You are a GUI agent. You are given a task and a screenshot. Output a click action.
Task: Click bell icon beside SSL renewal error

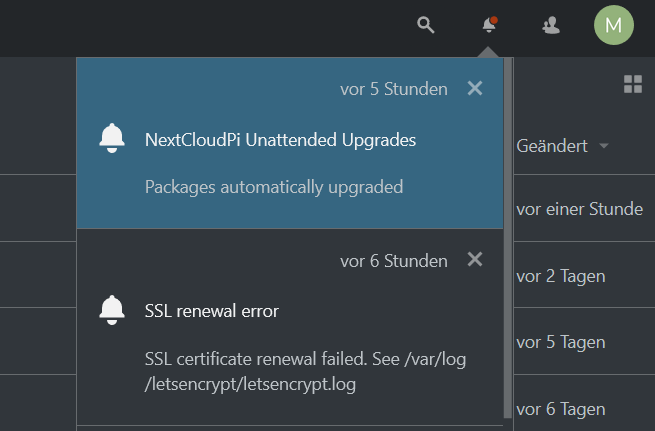click(x=112, y=310)
